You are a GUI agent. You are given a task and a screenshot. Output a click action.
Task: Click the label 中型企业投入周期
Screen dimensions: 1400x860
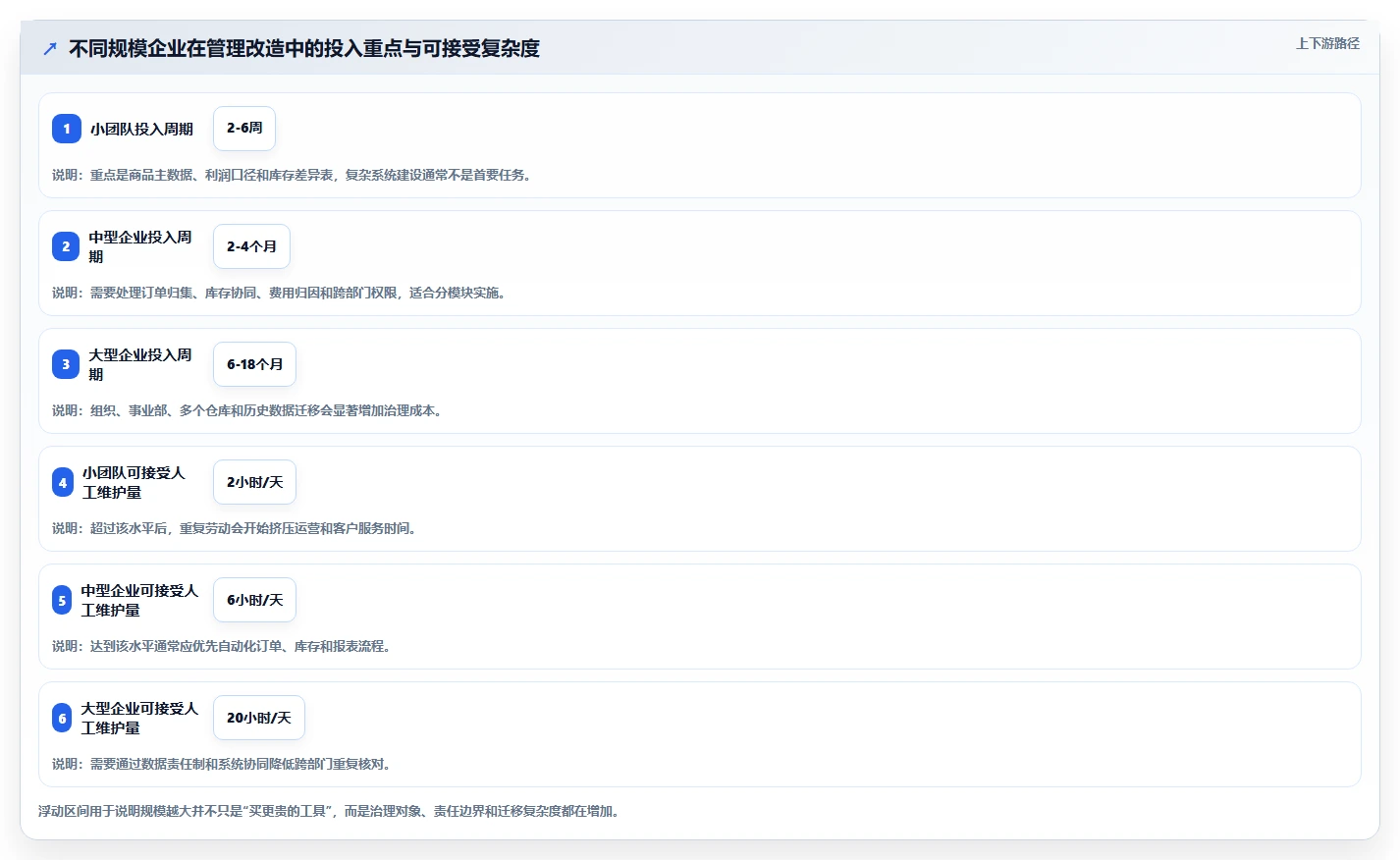[x=140, y=246]
